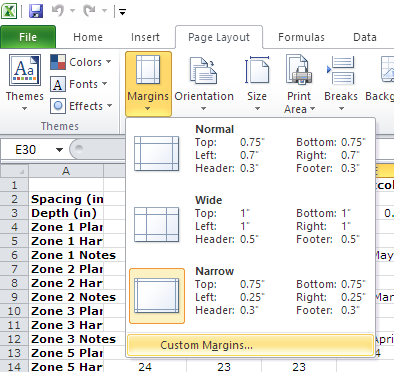Open Custom Margins dialog

[251, 345]
